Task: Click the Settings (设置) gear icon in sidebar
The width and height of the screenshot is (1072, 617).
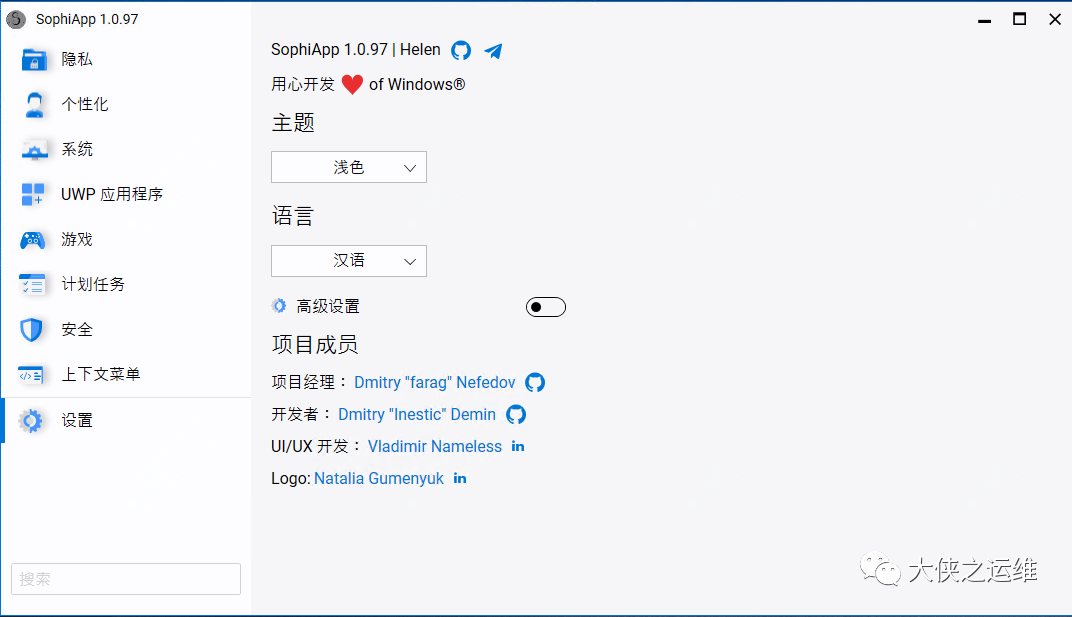Action: (31, 421)
